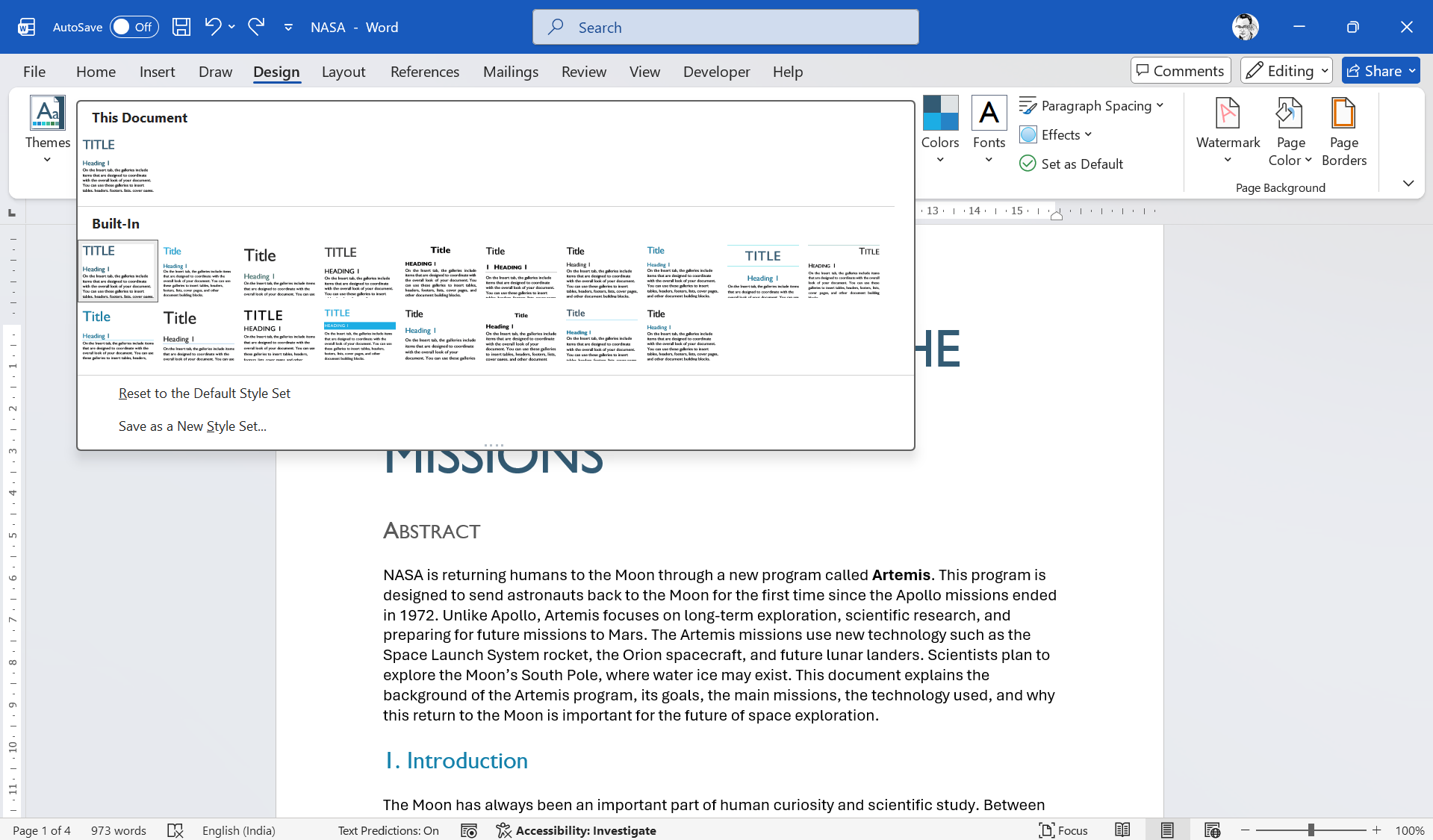
Task: Open the user account profile picture
Action: pyautogui.click(x=1245, y=28)
